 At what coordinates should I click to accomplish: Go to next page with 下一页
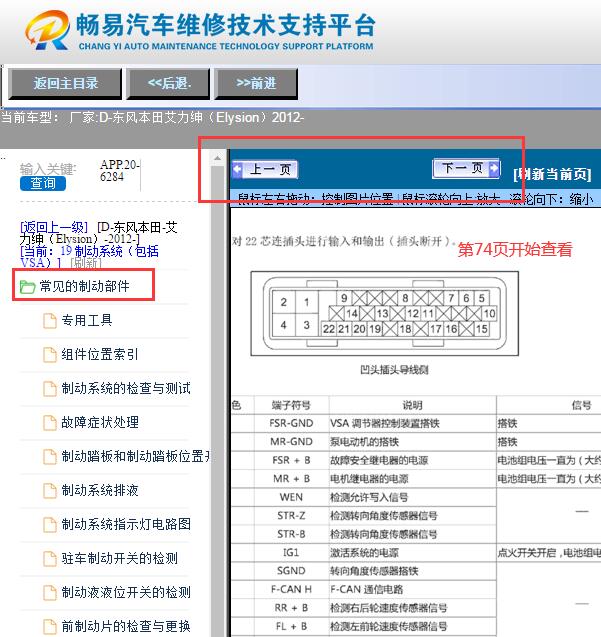tap(466, 168)
